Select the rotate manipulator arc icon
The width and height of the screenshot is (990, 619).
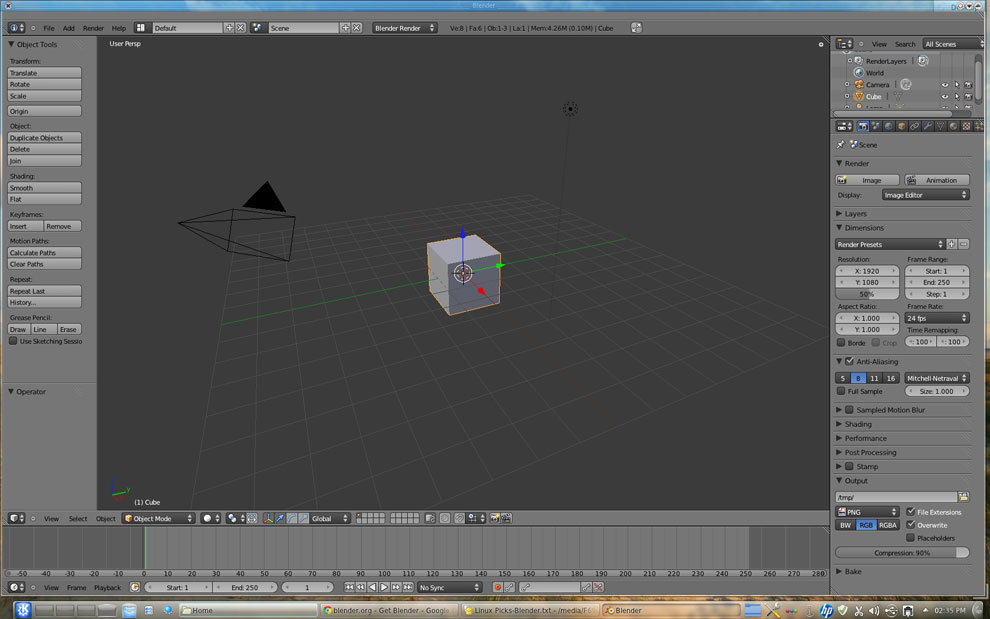(x=292, y=518)
